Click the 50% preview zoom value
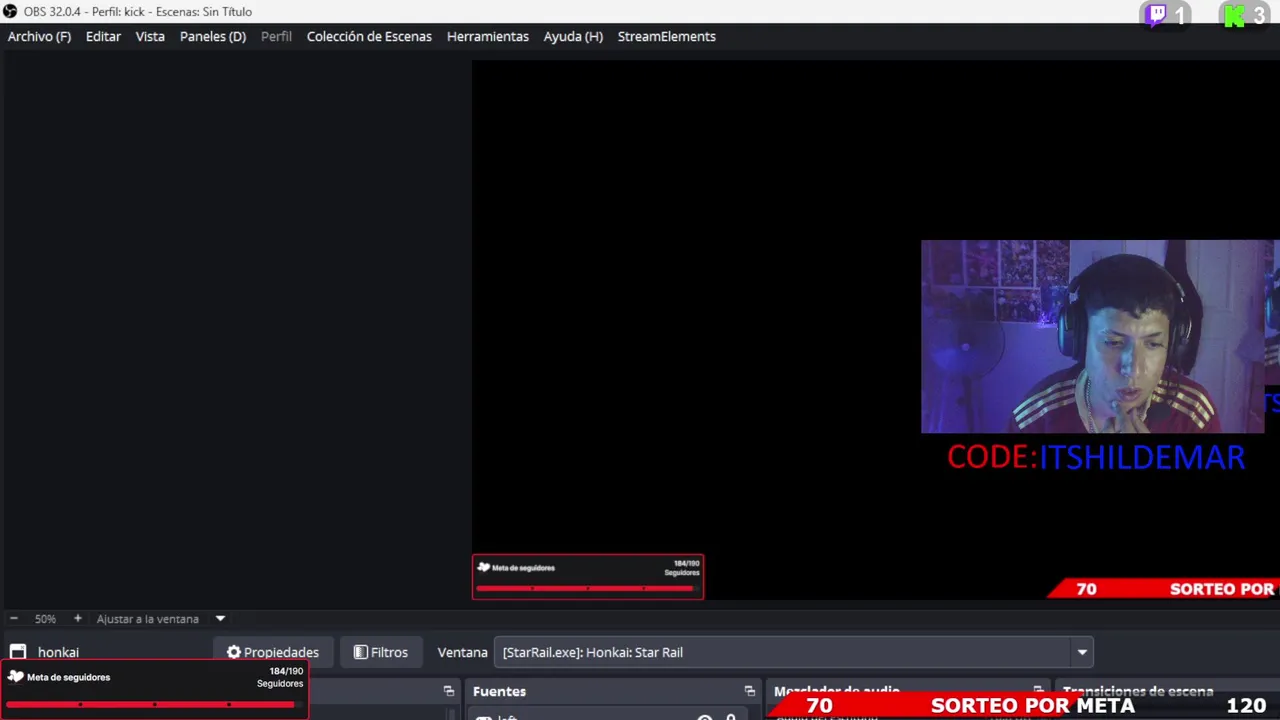 click(x=45, y=619)
